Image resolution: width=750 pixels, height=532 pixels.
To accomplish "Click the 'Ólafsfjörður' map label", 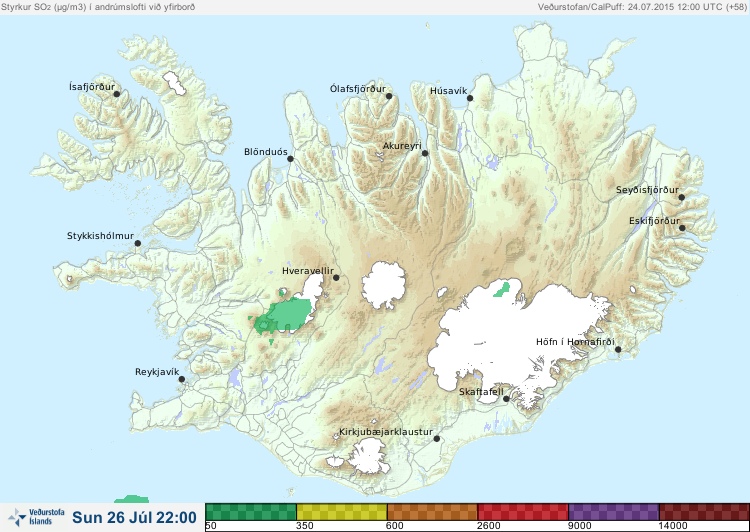I will (x=358, y=89).
